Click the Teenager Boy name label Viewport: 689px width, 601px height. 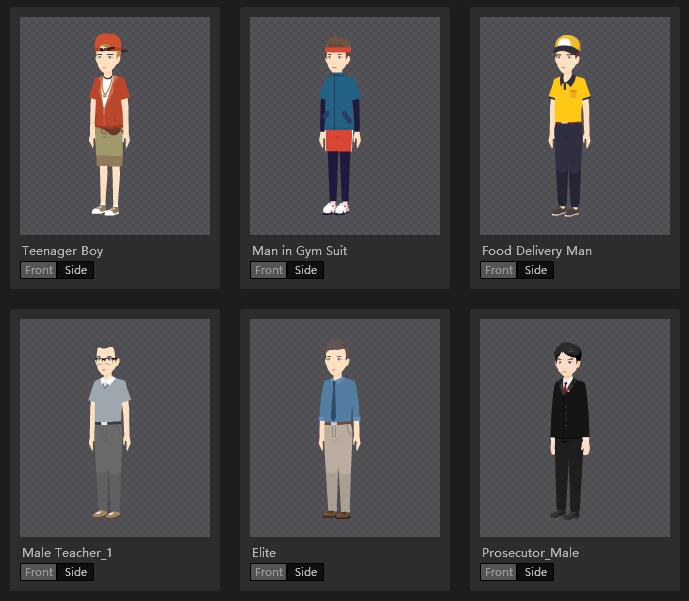point(63,251)
